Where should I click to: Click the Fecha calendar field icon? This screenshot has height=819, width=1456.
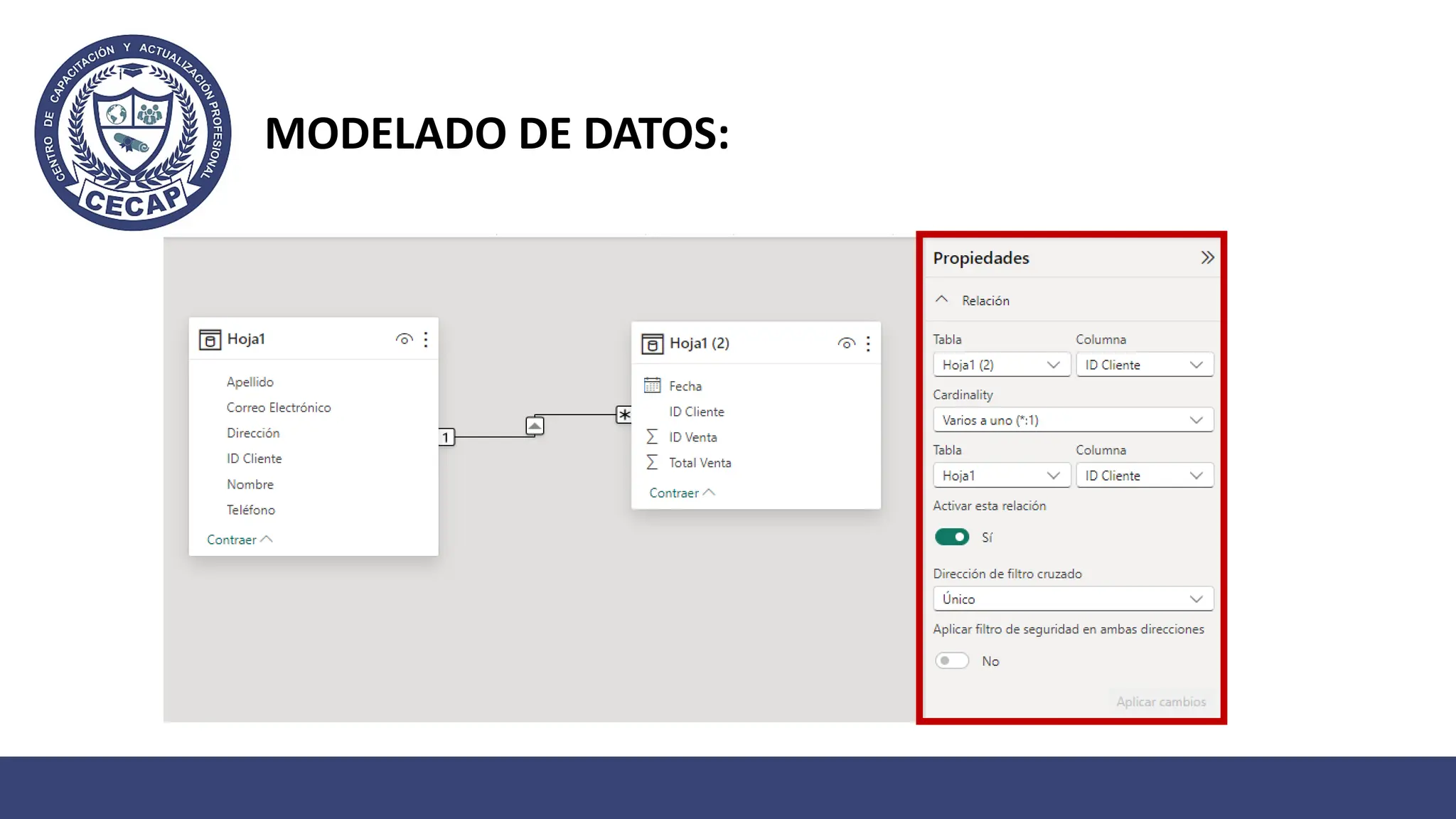[652, 385]
